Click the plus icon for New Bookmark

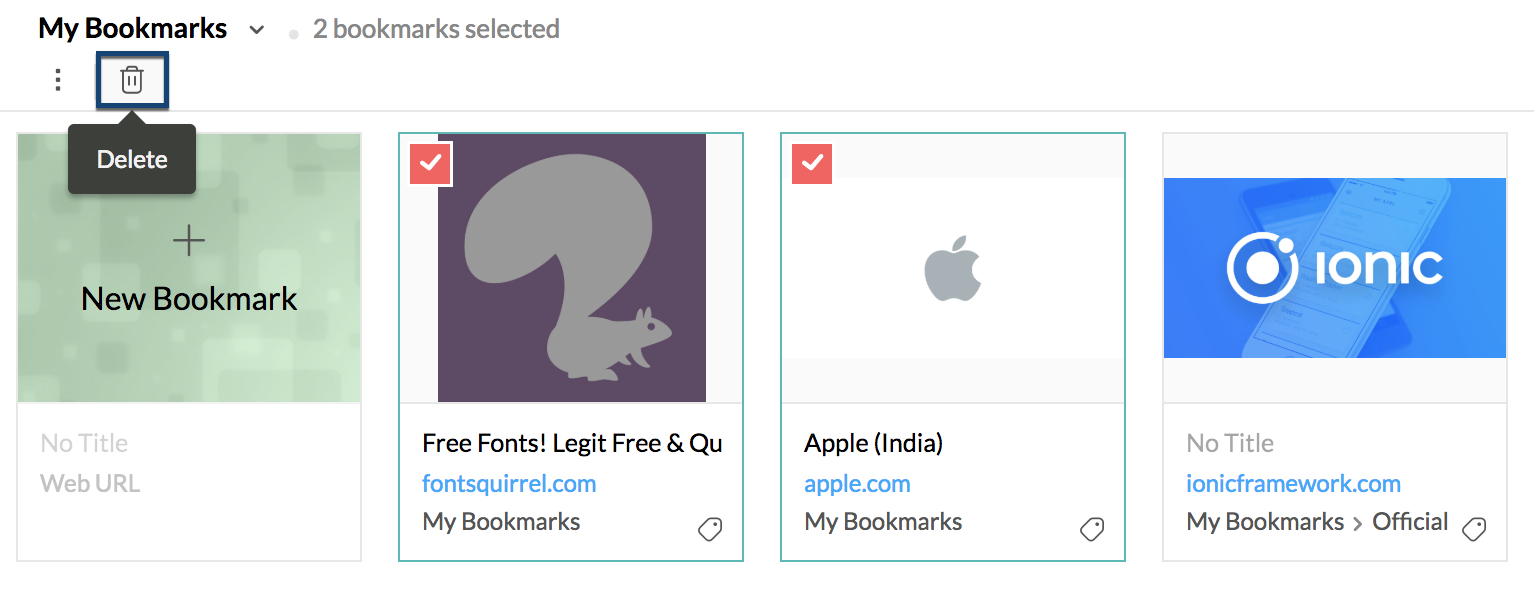189,240
